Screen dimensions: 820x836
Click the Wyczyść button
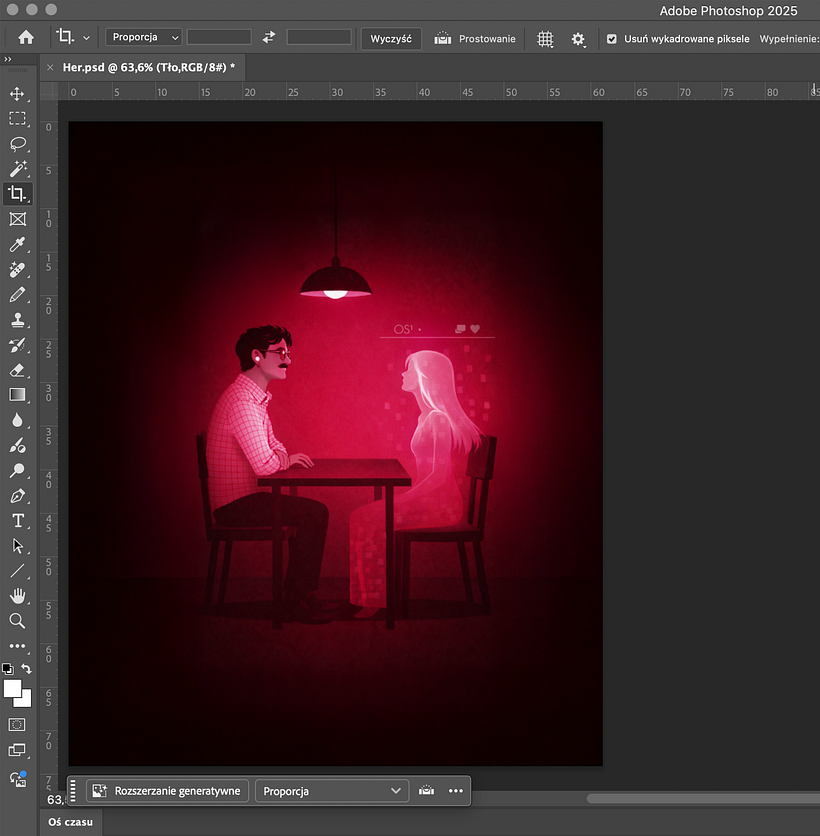(391, 38)
